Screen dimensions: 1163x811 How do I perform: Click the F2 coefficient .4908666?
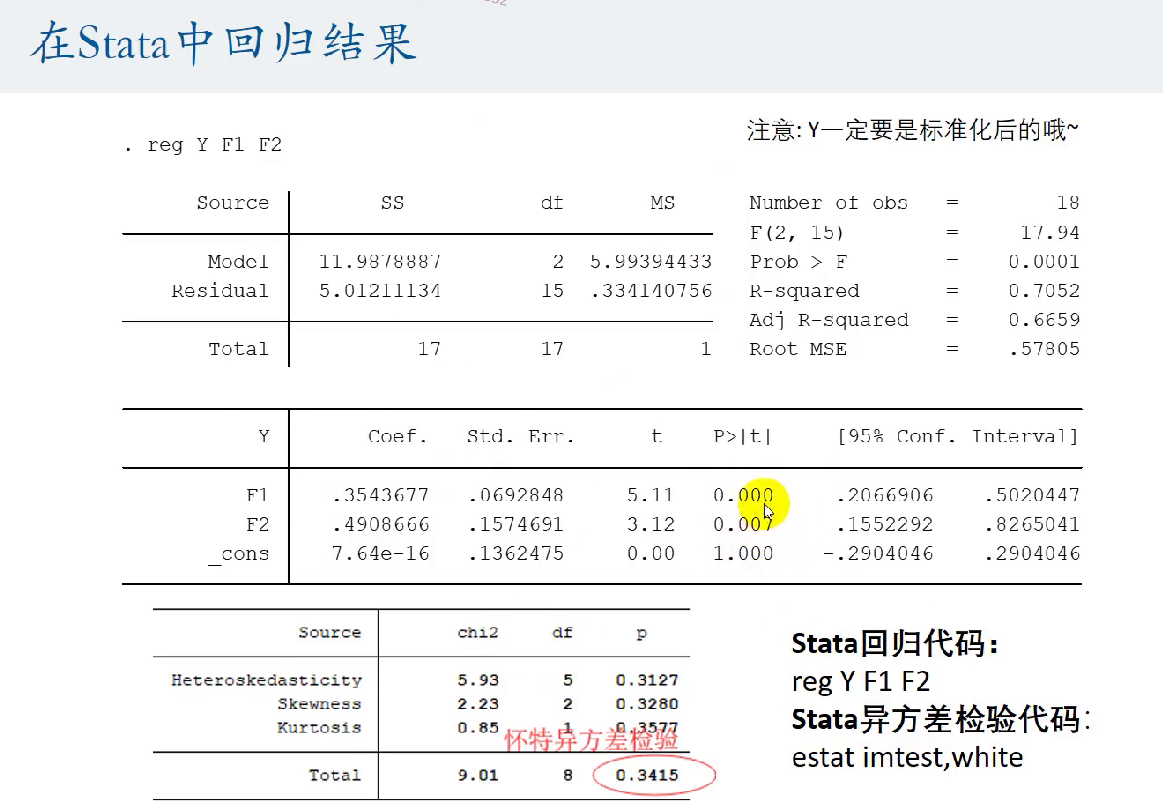click(380, 525)
